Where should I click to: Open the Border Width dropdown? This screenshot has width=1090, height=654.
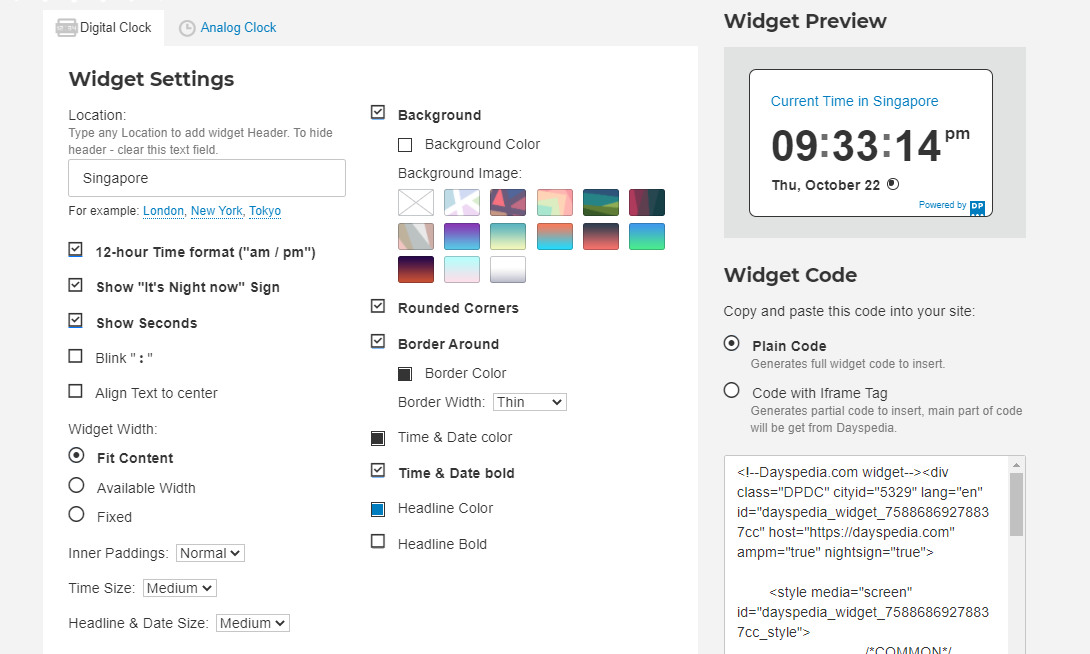click(x=529, y=402)
